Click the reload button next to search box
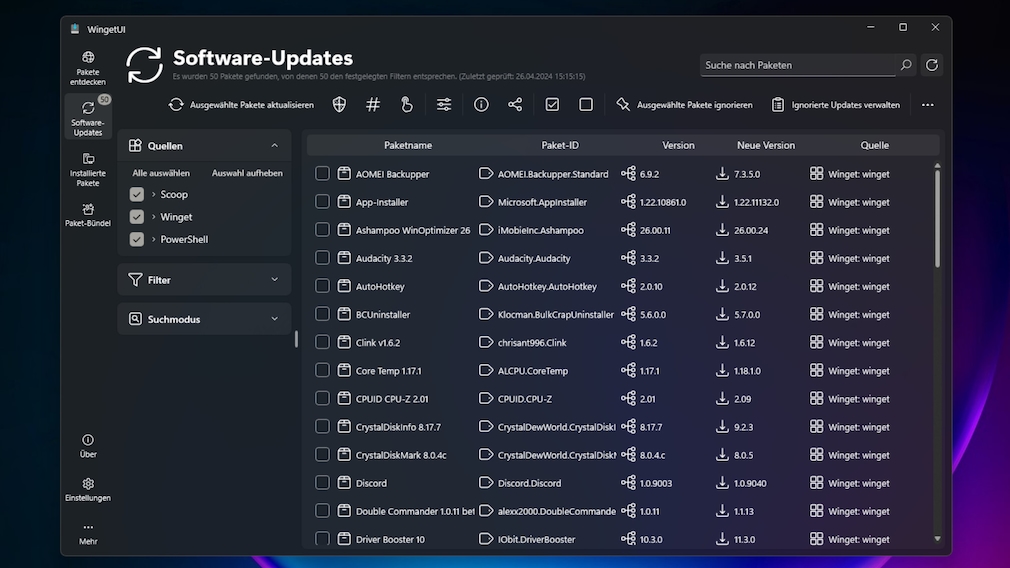 point(932,65)
